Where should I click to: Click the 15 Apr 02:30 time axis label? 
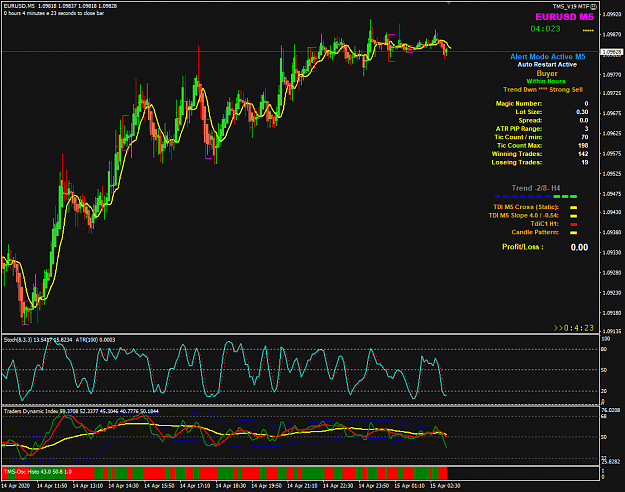[x=445, y=486]
